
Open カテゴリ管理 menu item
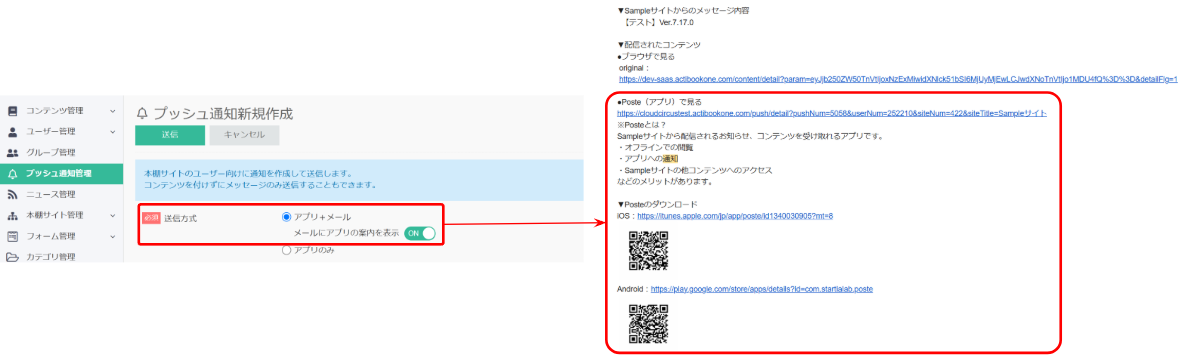pos(62,257)
